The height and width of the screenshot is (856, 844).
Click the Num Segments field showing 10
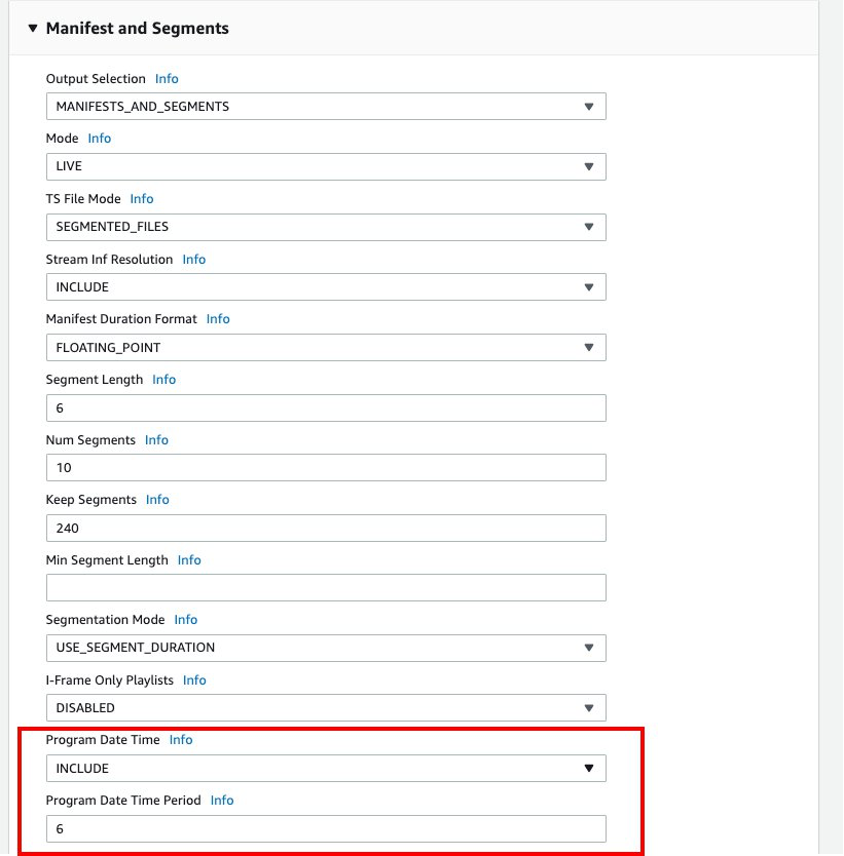tap(325, 467)
